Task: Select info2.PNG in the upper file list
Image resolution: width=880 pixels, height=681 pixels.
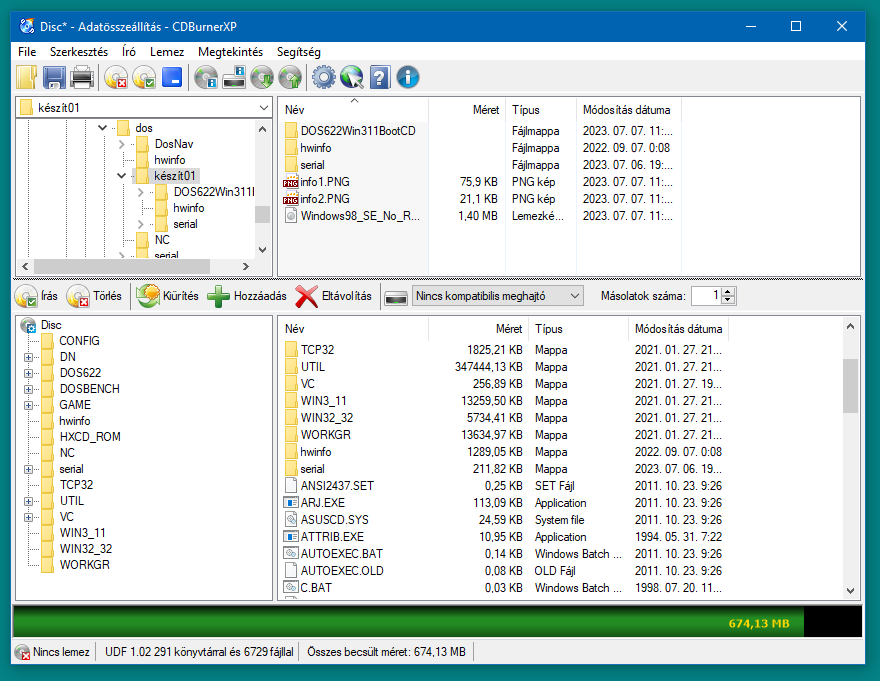Action: (325, 199)
